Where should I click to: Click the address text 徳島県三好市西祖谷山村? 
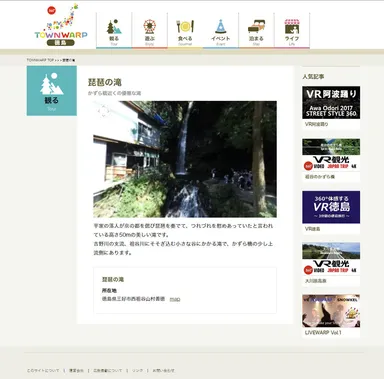tap(133, 299)
